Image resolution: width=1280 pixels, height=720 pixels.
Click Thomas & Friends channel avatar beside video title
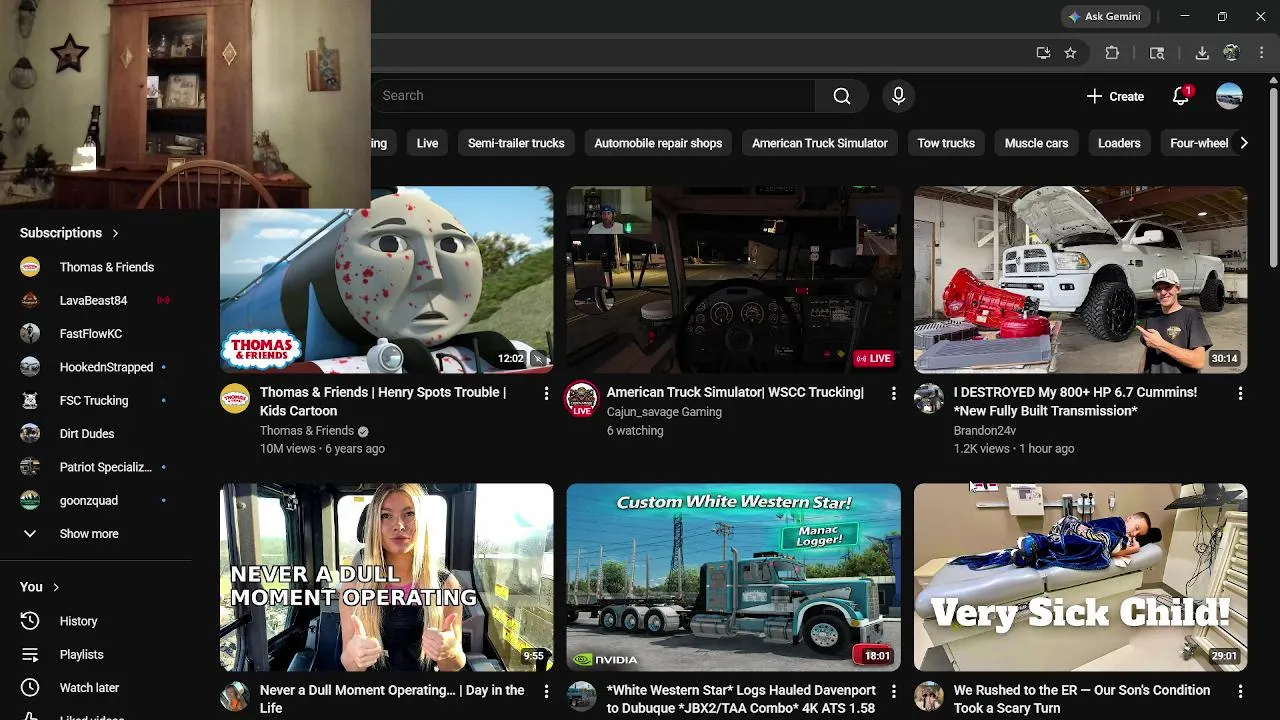point(235,398)
